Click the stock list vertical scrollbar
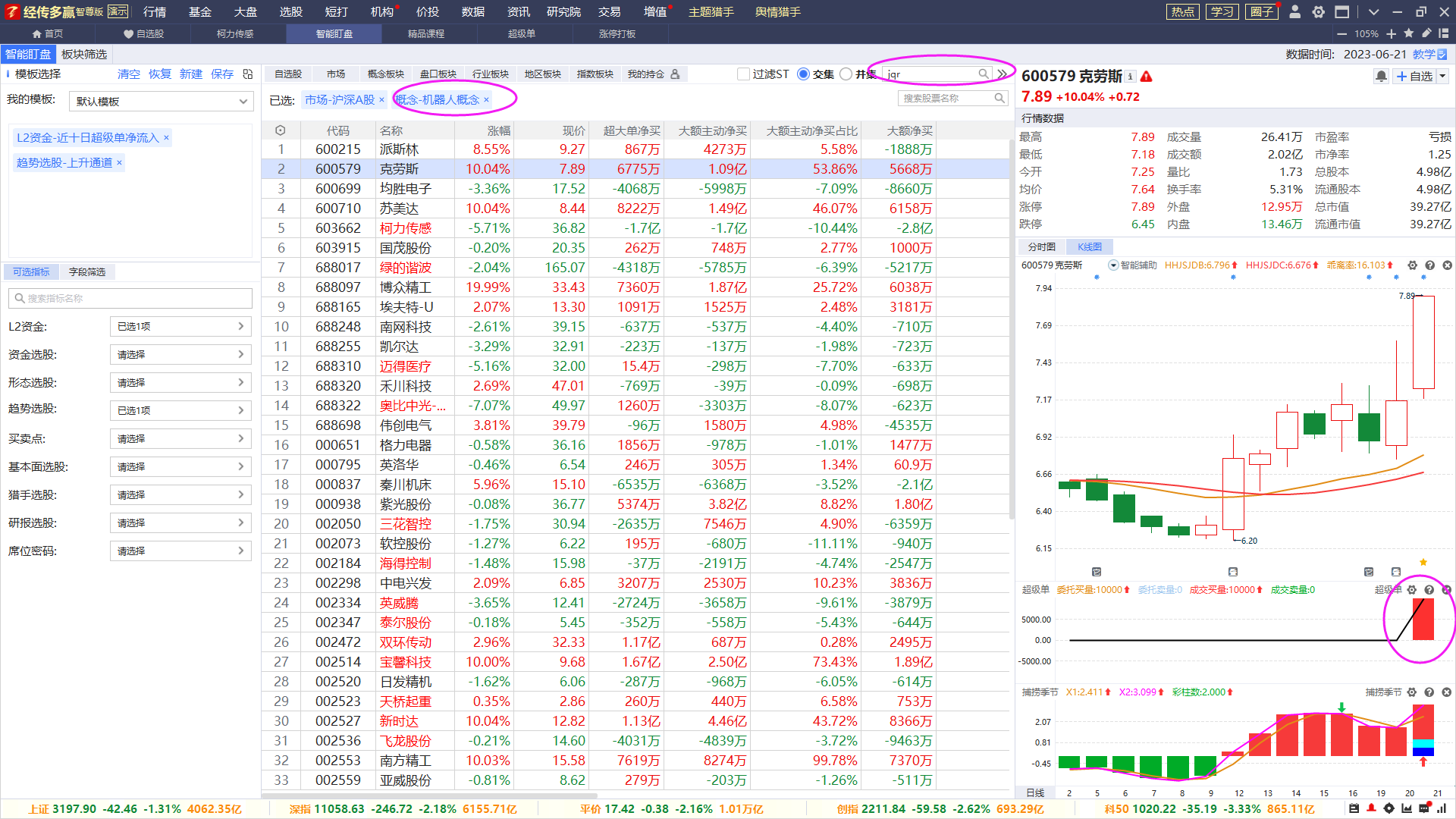This screenshot has height=819, width=1456. tap(1012, 330)
